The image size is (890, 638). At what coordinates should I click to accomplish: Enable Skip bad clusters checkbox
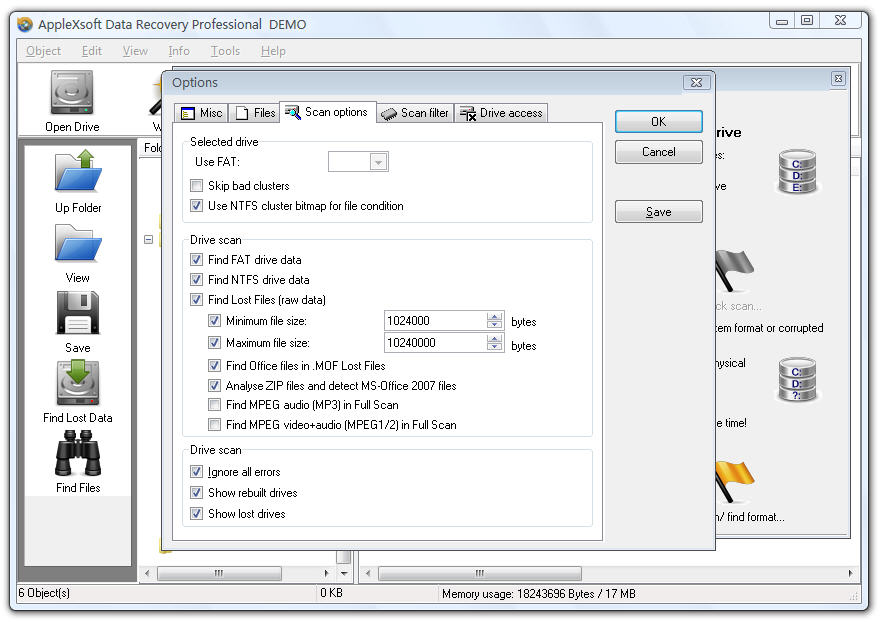[x=196, y=186]
